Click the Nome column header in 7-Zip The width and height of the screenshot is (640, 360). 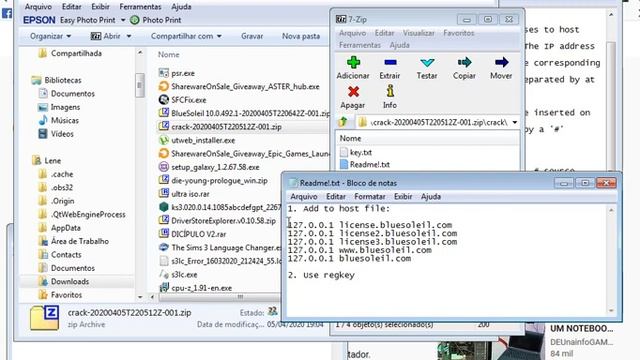tap(351, 138)
